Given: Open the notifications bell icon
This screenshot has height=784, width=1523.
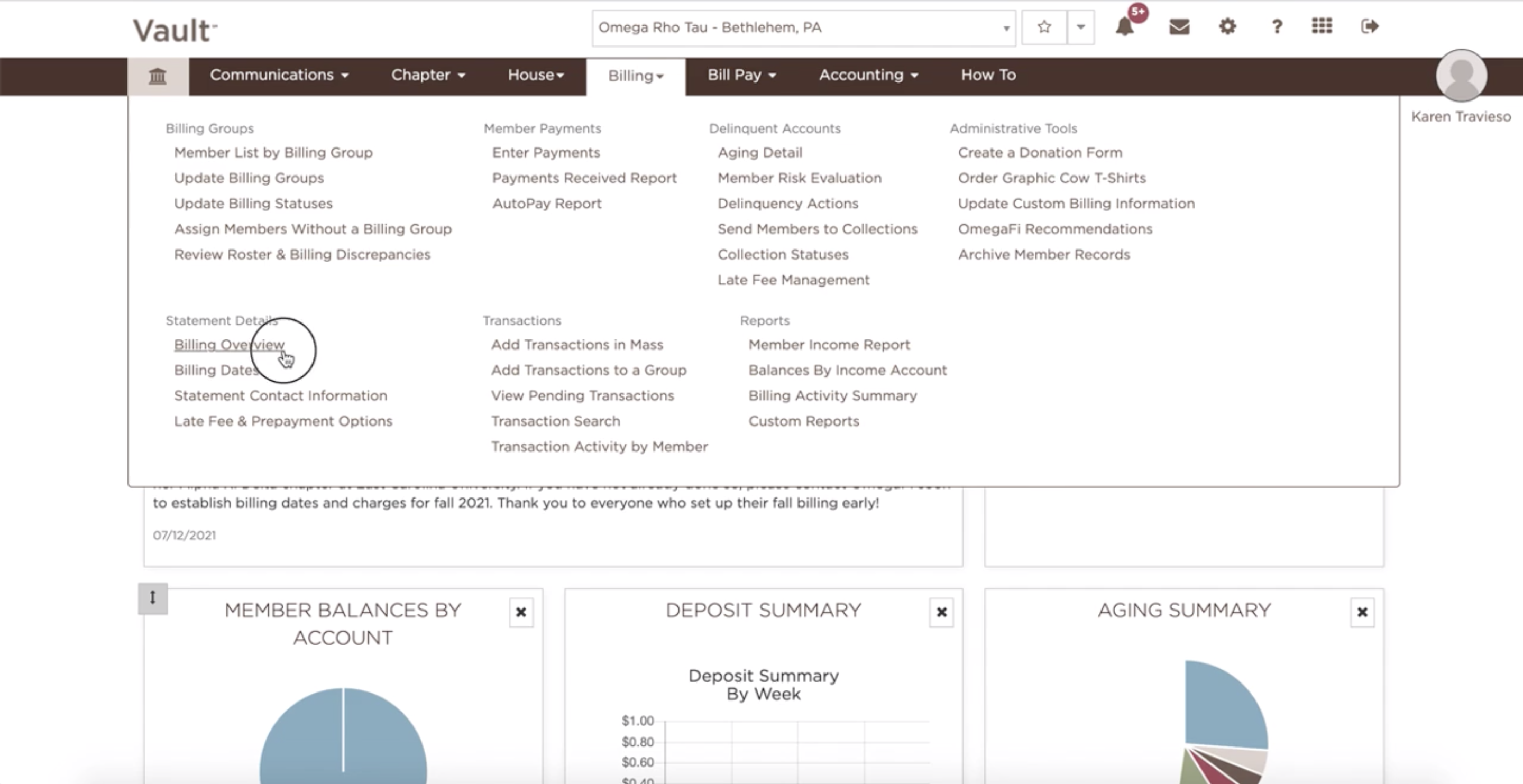Looking at the screenshot, I should coord(1124,26).
